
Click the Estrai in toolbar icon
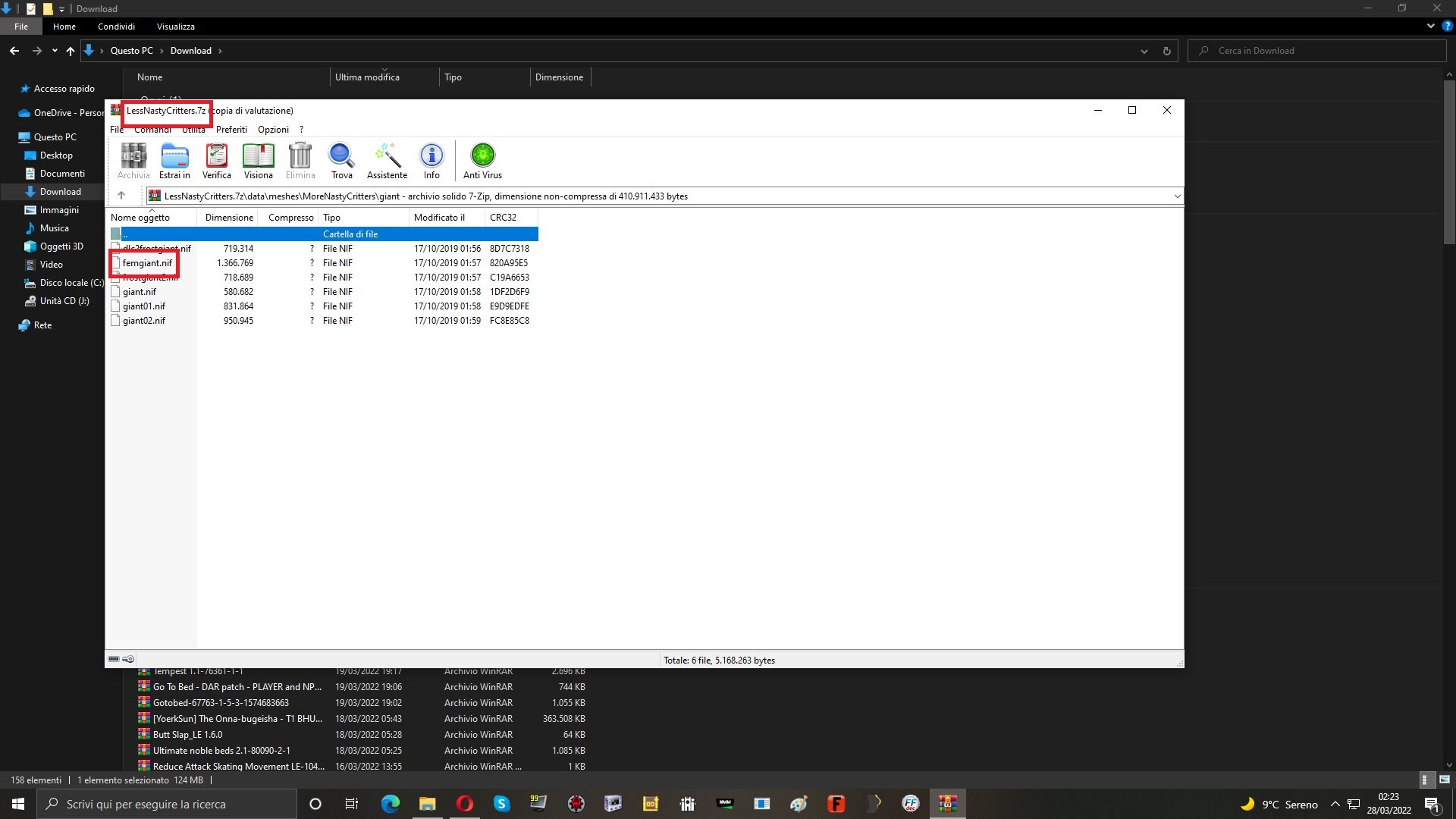[x=174, y=161]
